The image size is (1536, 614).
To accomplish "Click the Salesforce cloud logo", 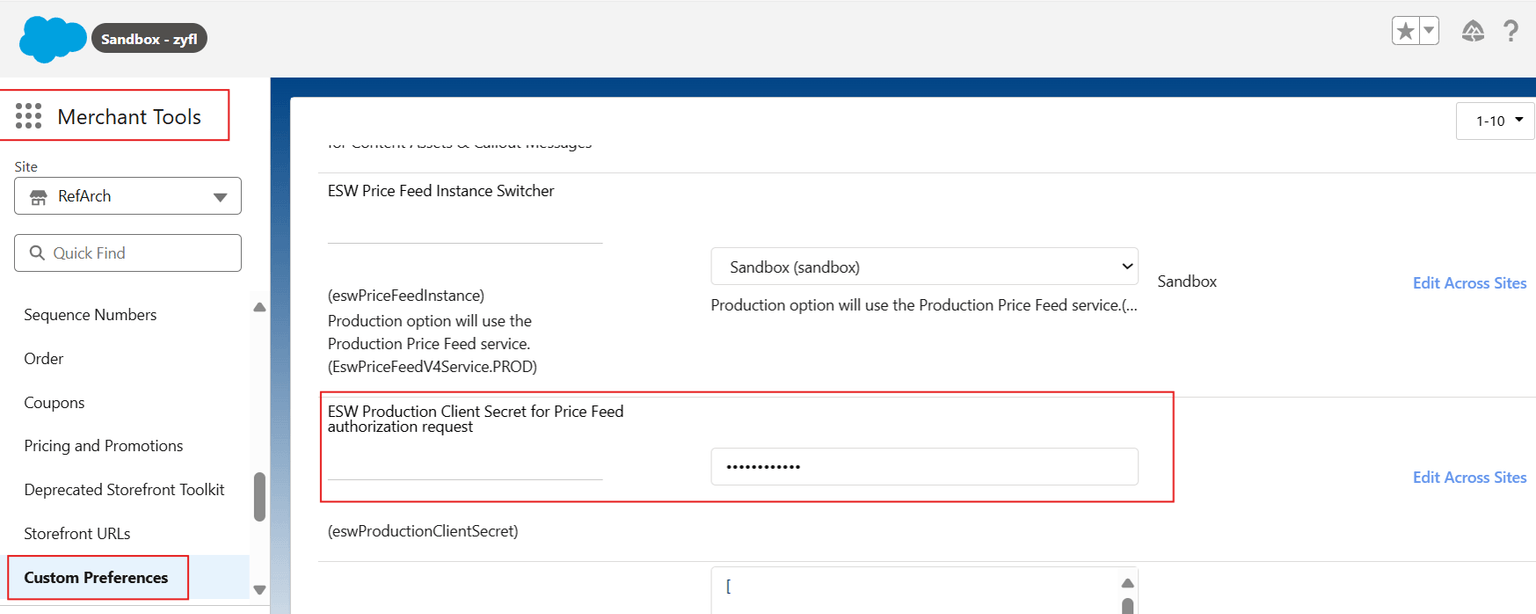I will [53, 40].
